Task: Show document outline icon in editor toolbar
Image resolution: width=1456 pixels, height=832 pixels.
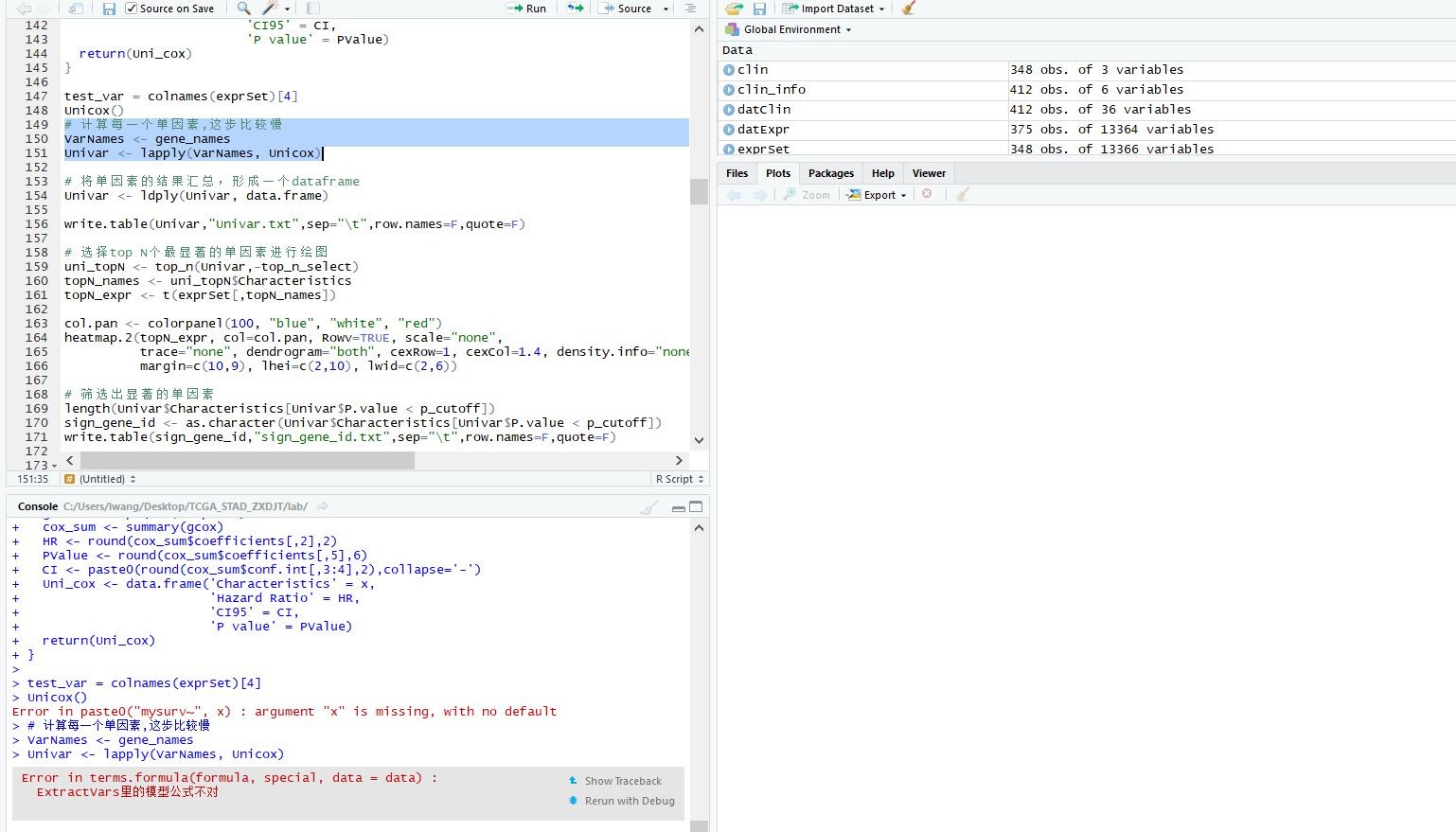Action: 690,9
